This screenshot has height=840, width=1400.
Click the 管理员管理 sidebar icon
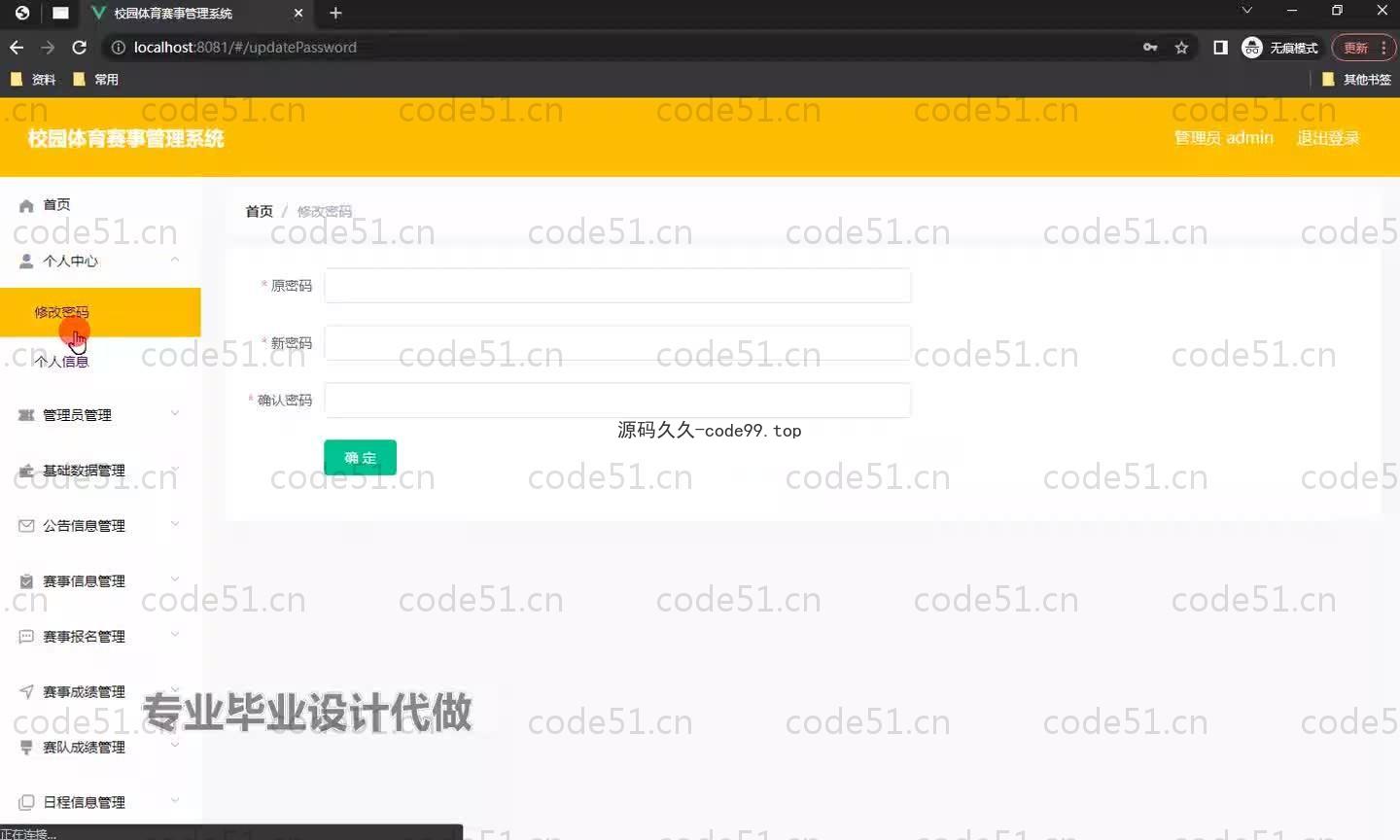pos(26,415)
